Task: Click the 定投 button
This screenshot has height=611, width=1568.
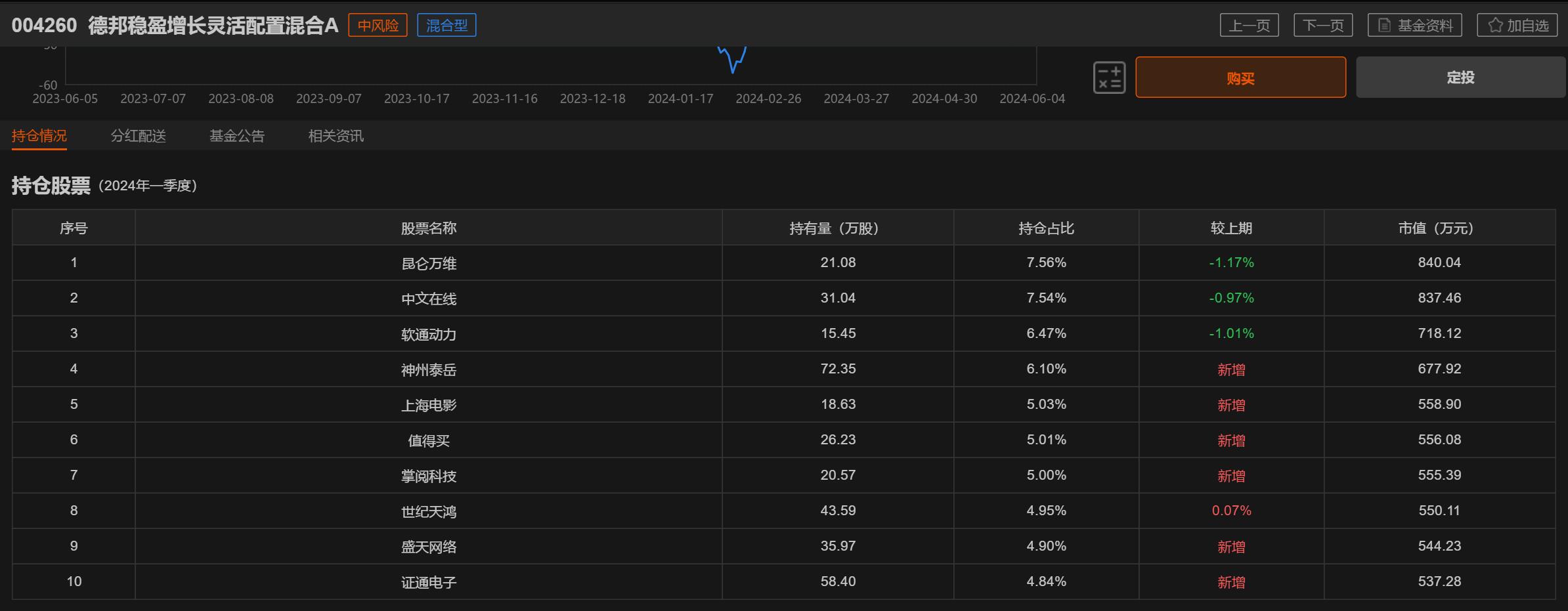Action: point(1460,77)
